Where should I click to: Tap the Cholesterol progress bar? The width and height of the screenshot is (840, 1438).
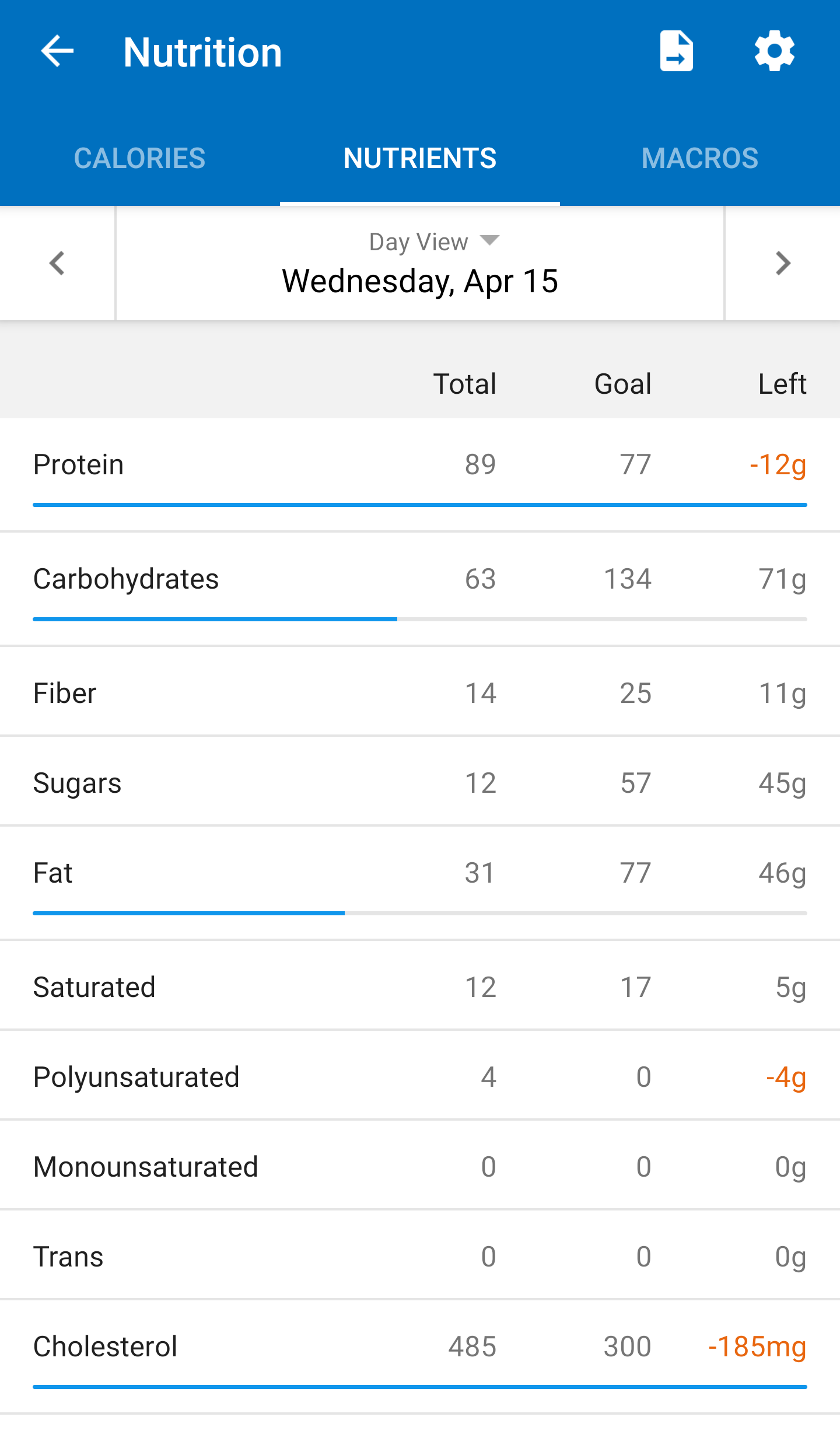(x=419, y=1387)
